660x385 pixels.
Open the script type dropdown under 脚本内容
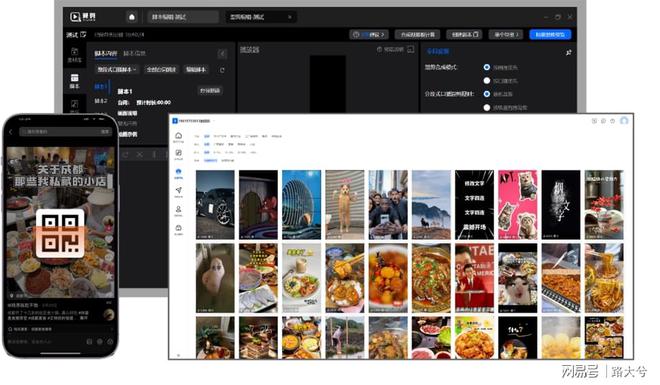coord(117,69)
